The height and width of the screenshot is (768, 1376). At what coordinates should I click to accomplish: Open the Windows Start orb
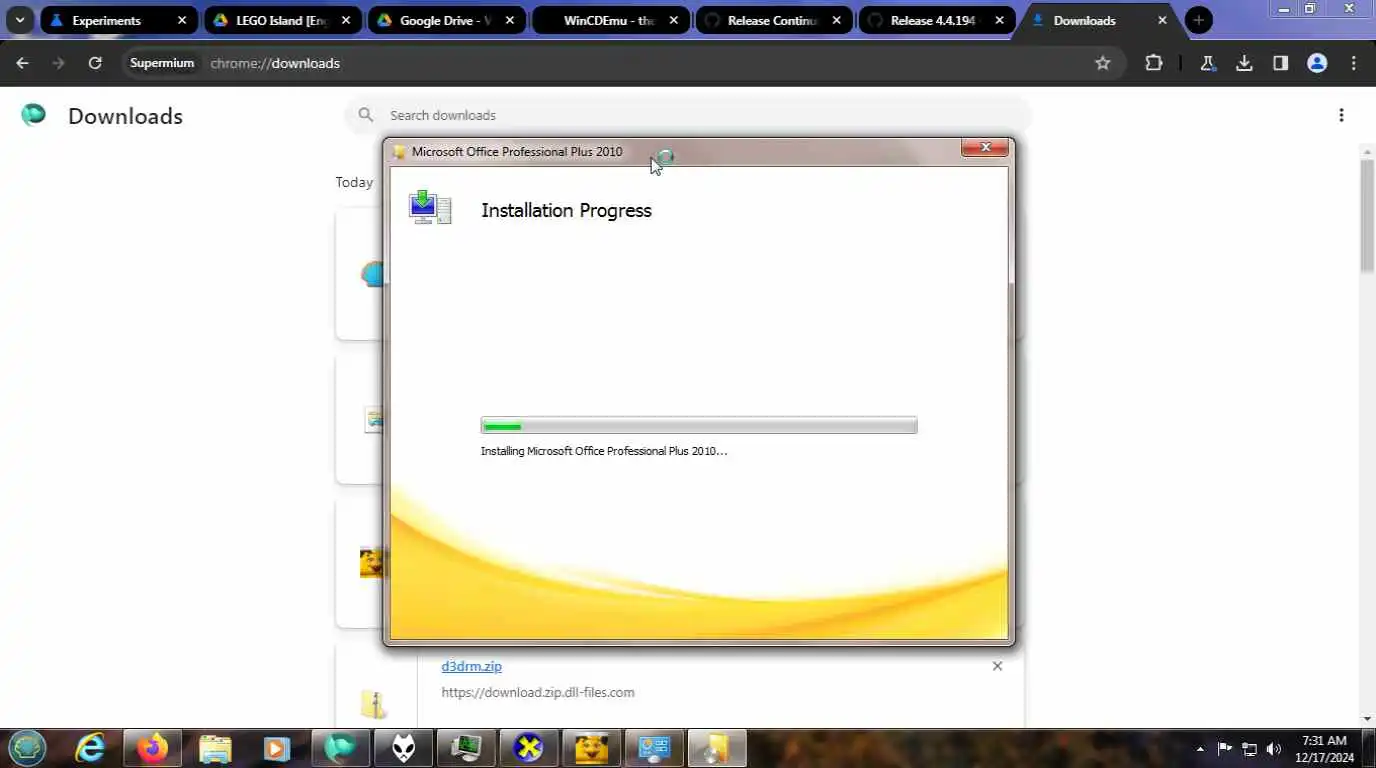point(28,747)
